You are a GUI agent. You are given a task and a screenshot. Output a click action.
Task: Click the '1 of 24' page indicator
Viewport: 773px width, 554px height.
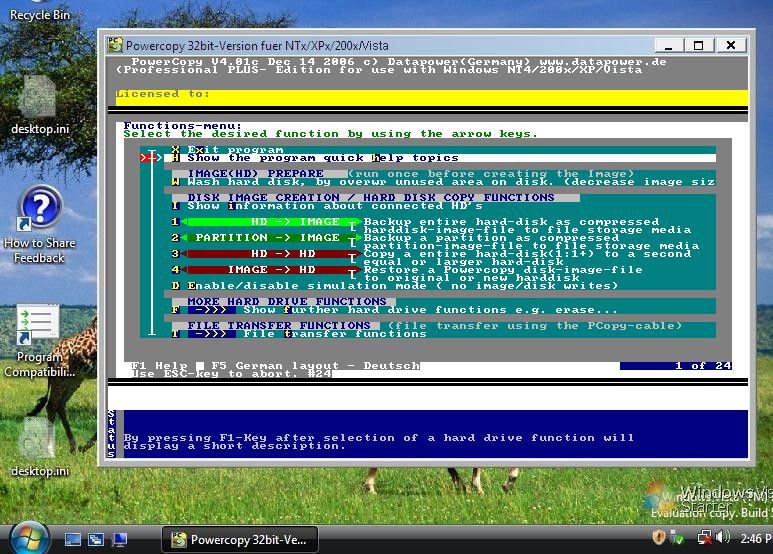(676, 366)
